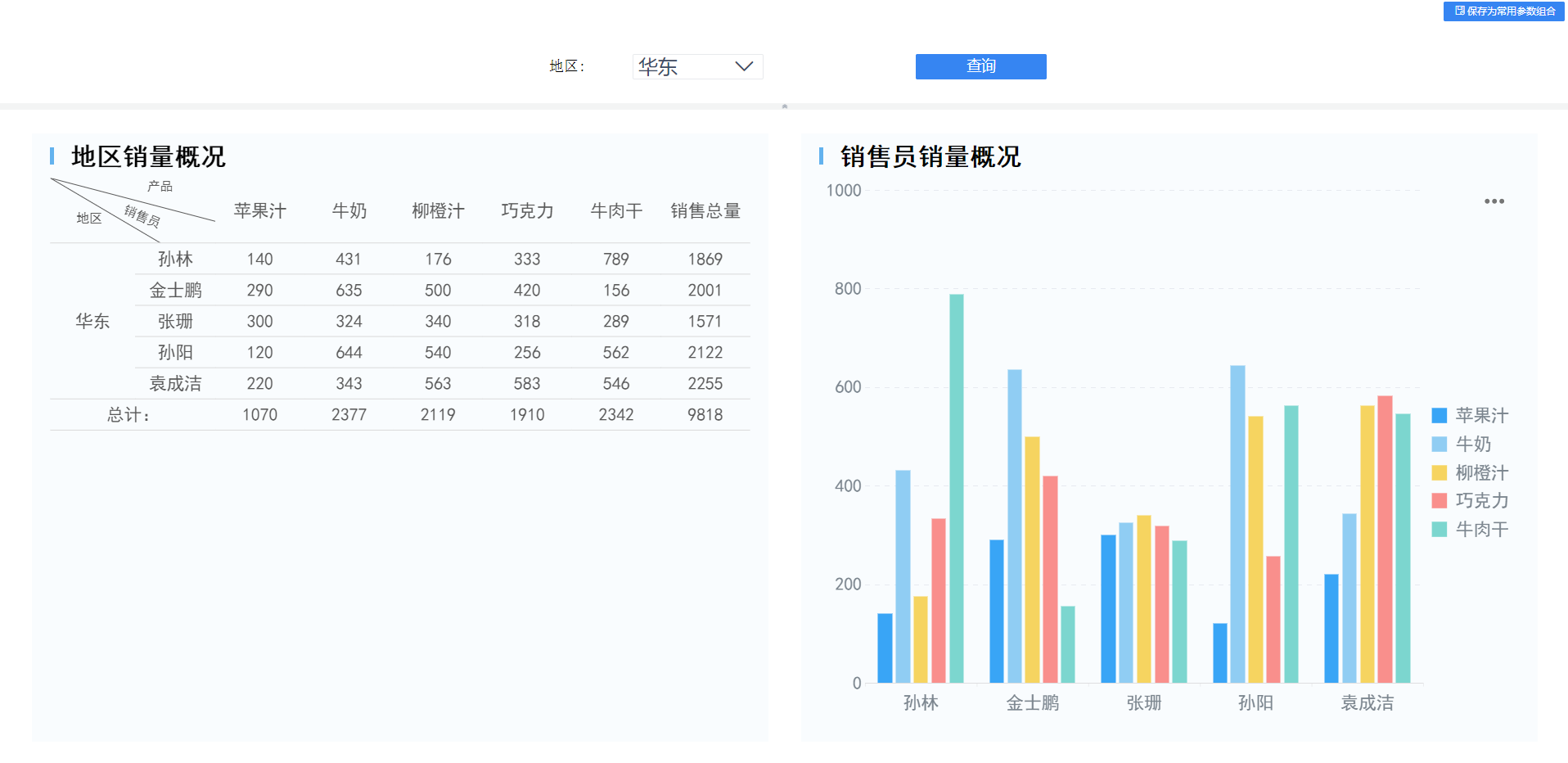Toggle the 牛奶 legend series
The image size is (1568, 763).
(1472, 445)
